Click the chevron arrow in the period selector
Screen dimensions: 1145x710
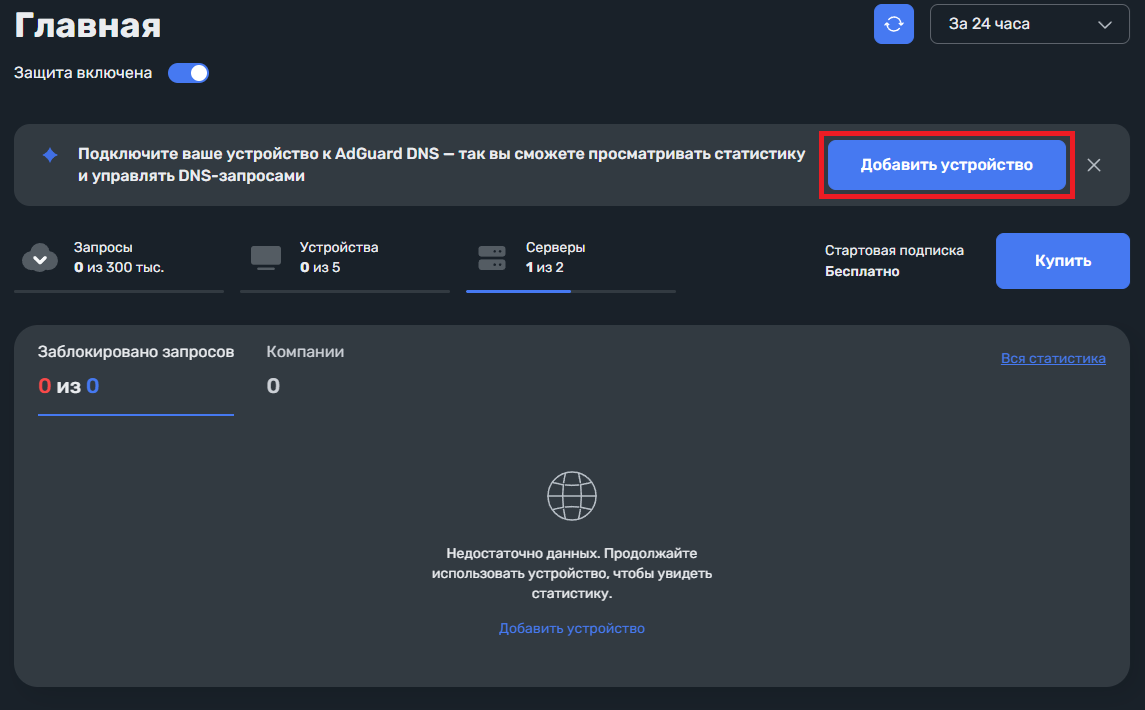click(1105, 24)
